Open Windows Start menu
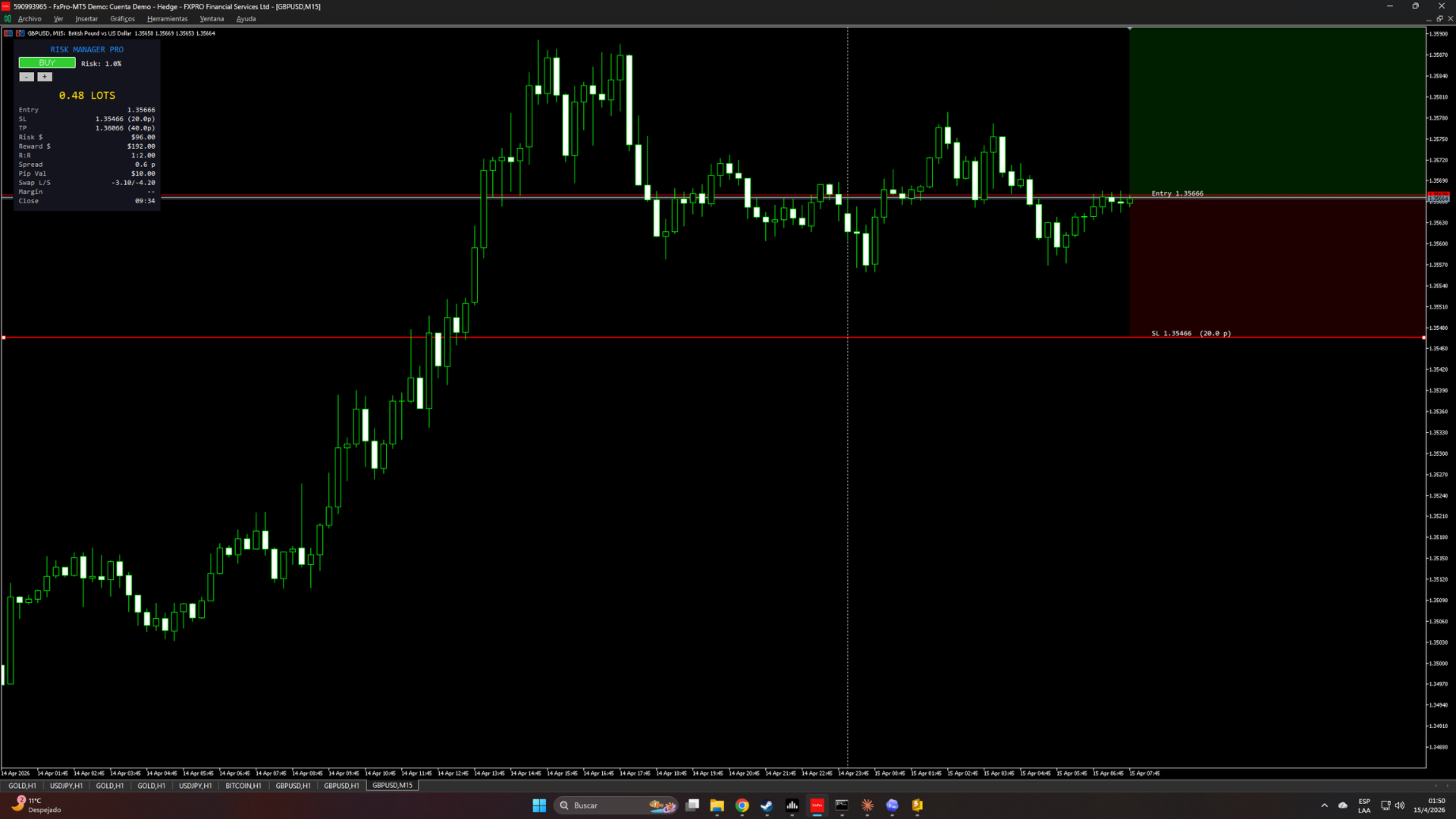The height and width of the screenshot is (819, 1456). click(539, 805)
